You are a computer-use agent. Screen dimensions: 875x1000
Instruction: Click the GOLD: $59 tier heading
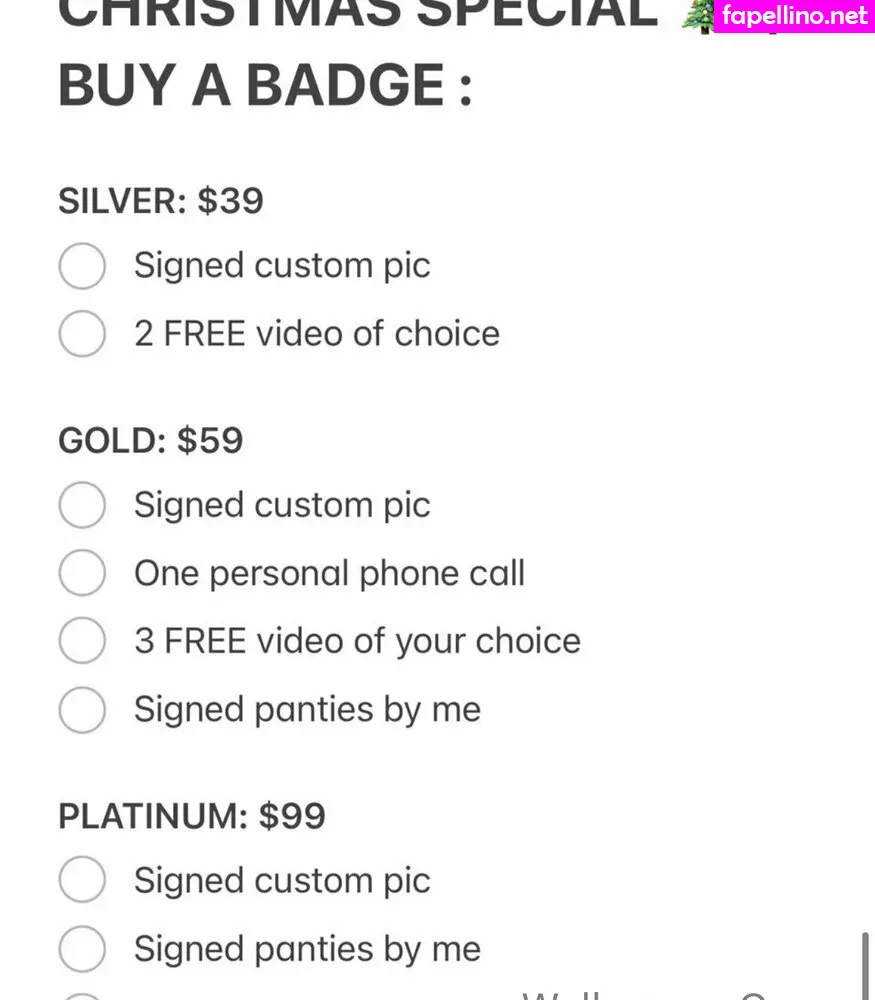click(151, 441)
